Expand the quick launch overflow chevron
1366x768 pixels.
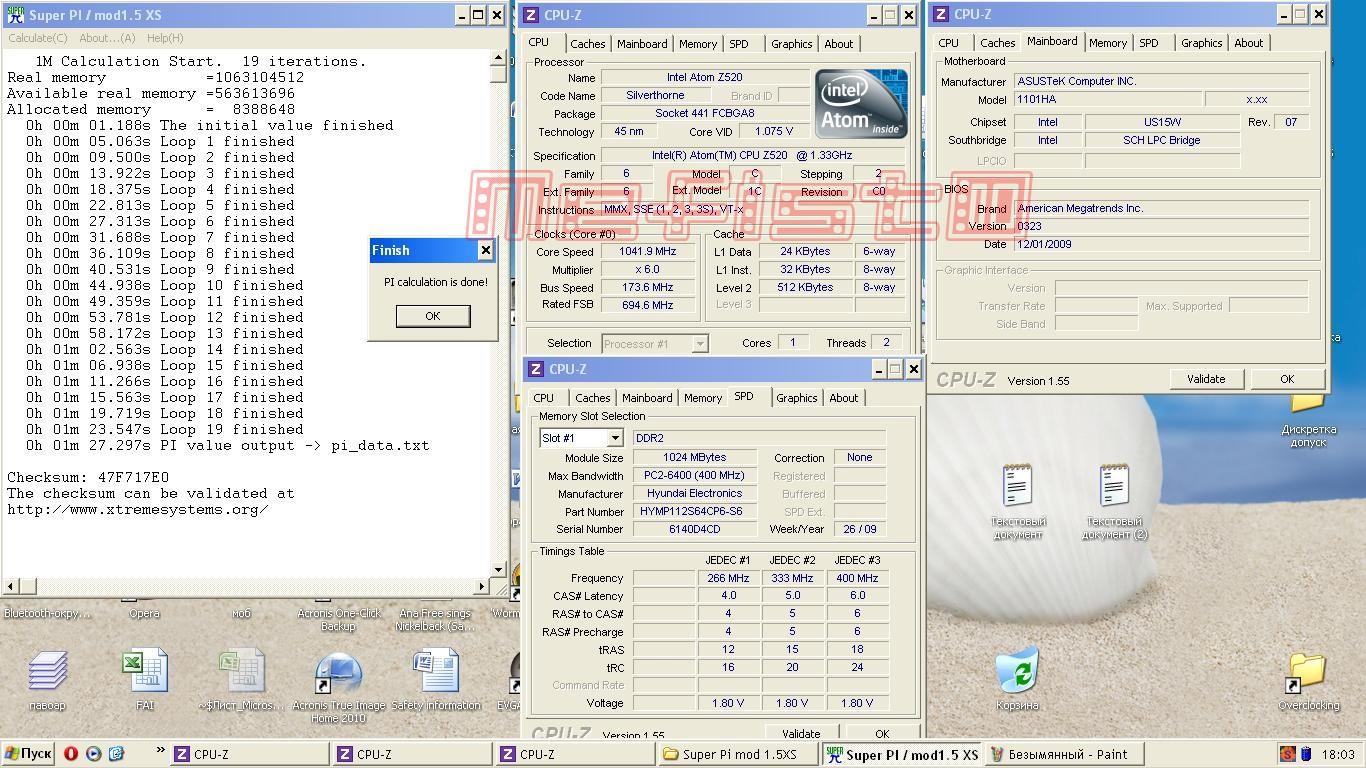(160, 750)
